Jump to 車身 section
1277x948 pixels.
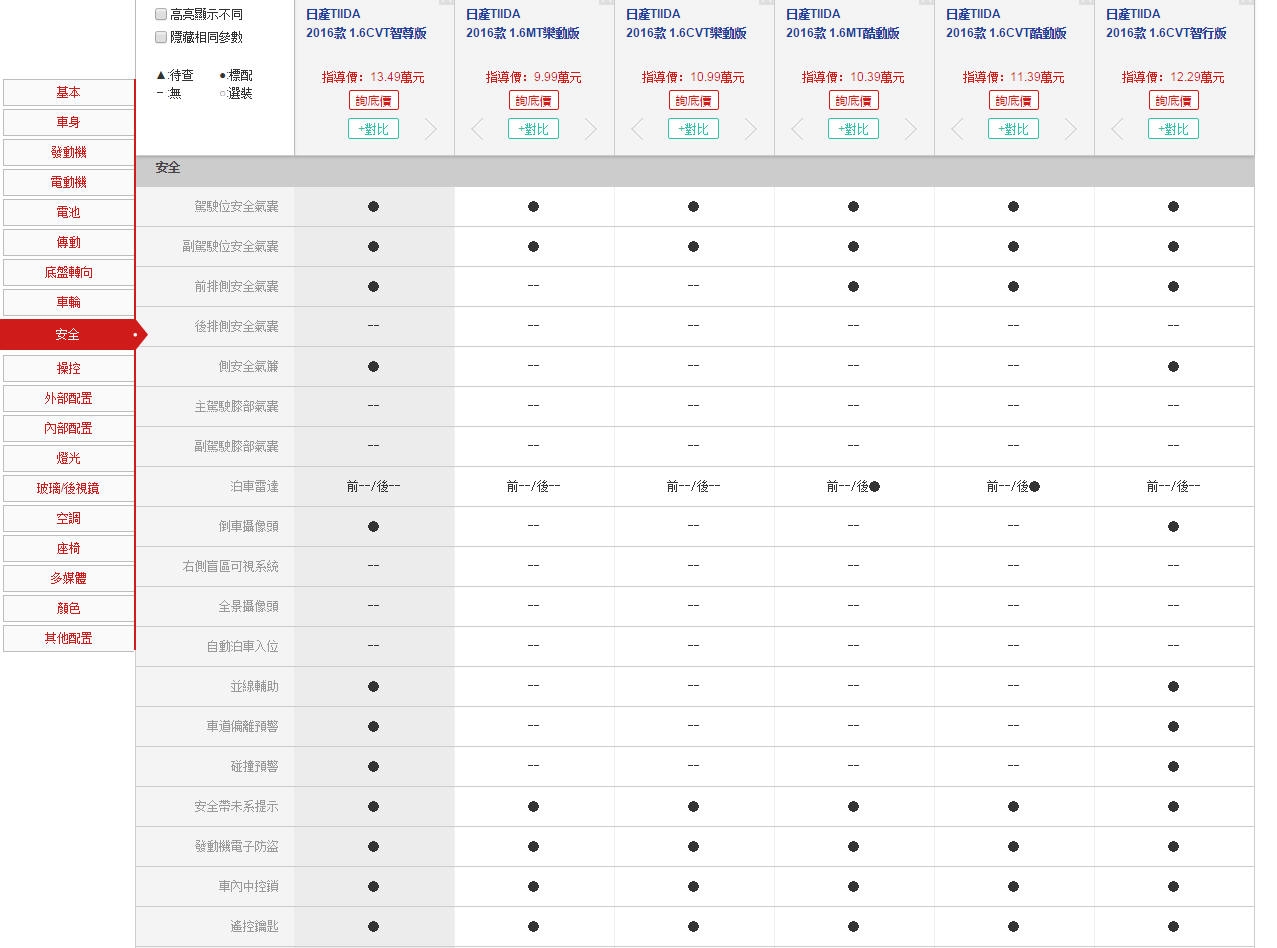point(68,122)
